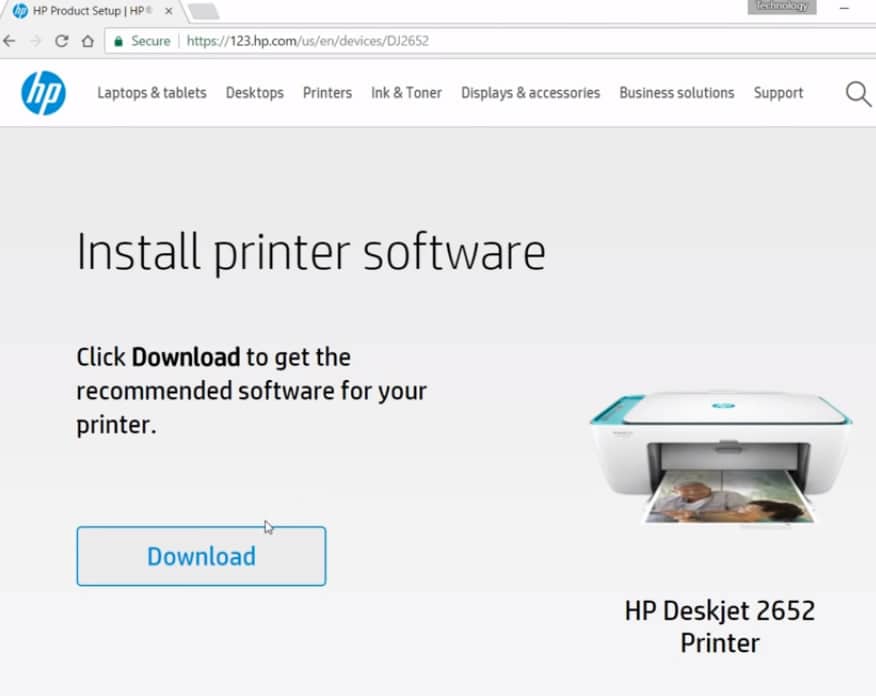Image resolution: width=876 pixels, height=696 pixels.
Task: Click the browser back arrow
Action: [x=10, y=41]
